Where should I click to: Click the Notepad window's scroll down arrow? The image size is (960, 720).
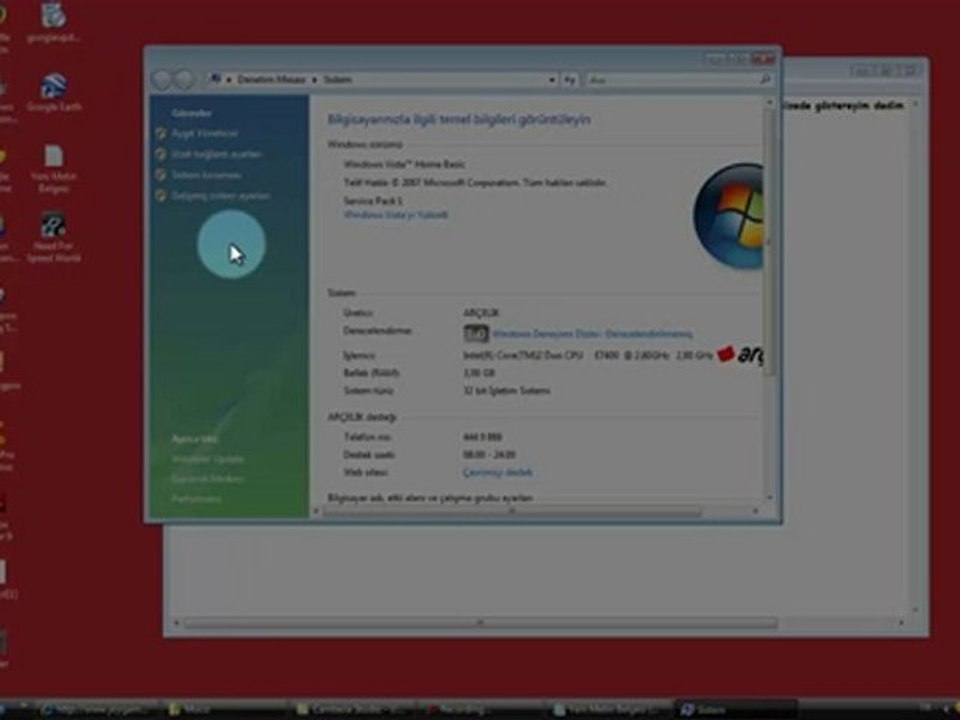915,610
